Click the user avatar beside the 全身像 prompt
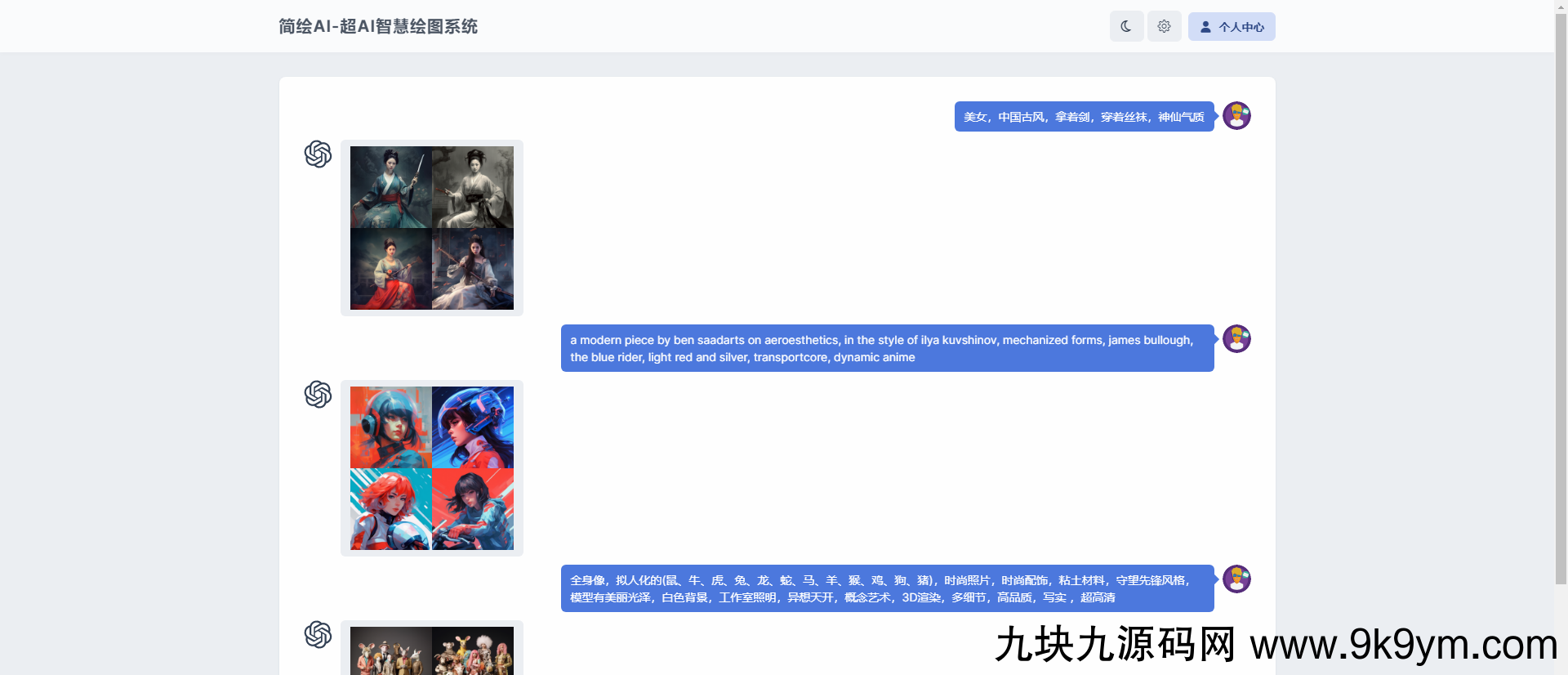 click(x=1236, y=579)
